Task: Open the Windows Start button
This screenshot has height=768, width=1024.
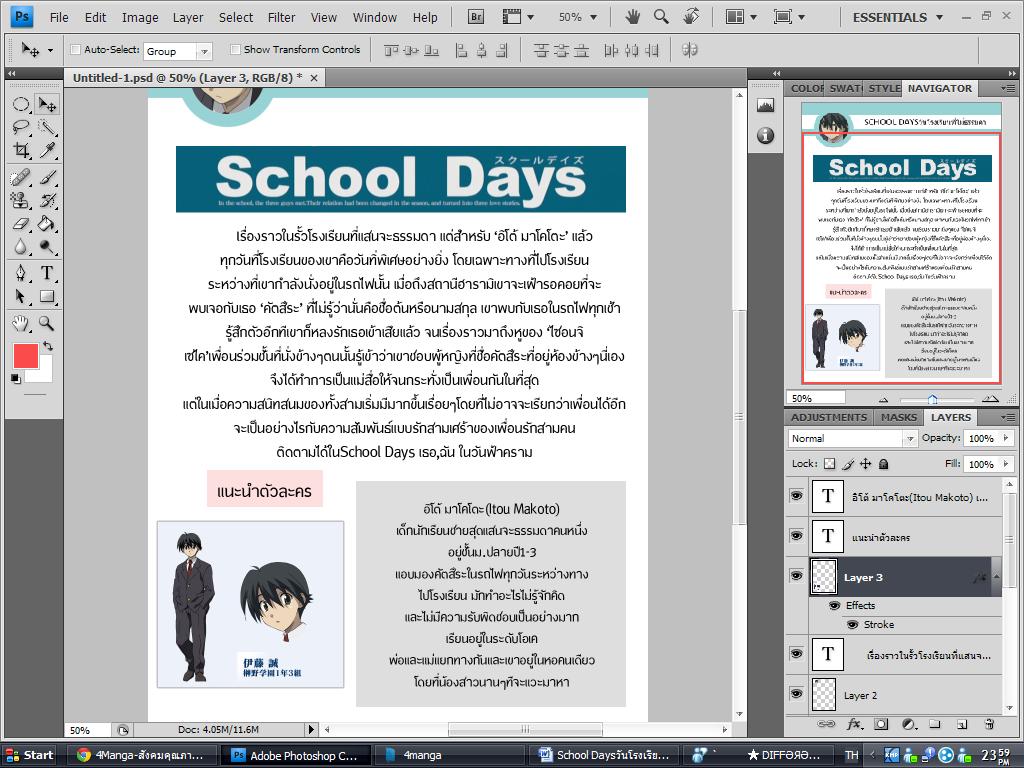Action: 29,755
